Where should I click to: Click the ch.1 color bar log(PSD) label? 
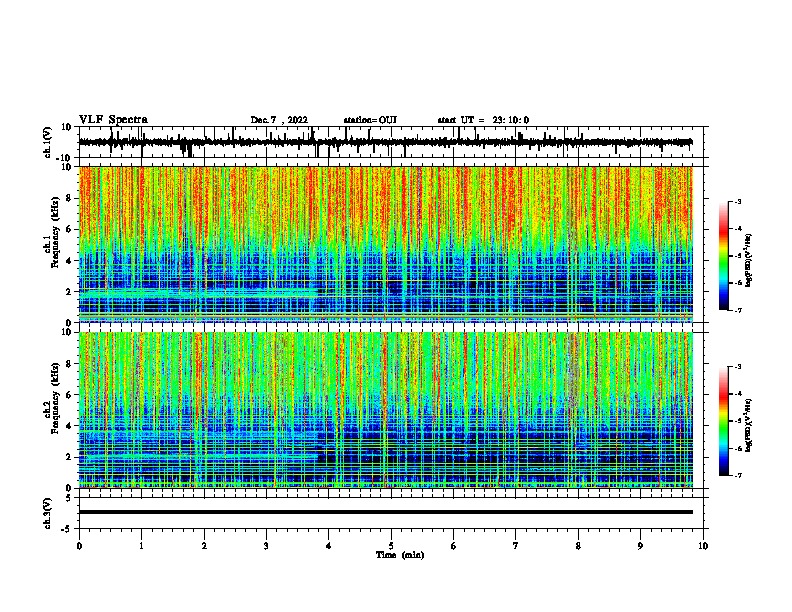click(x=748, y=260)
